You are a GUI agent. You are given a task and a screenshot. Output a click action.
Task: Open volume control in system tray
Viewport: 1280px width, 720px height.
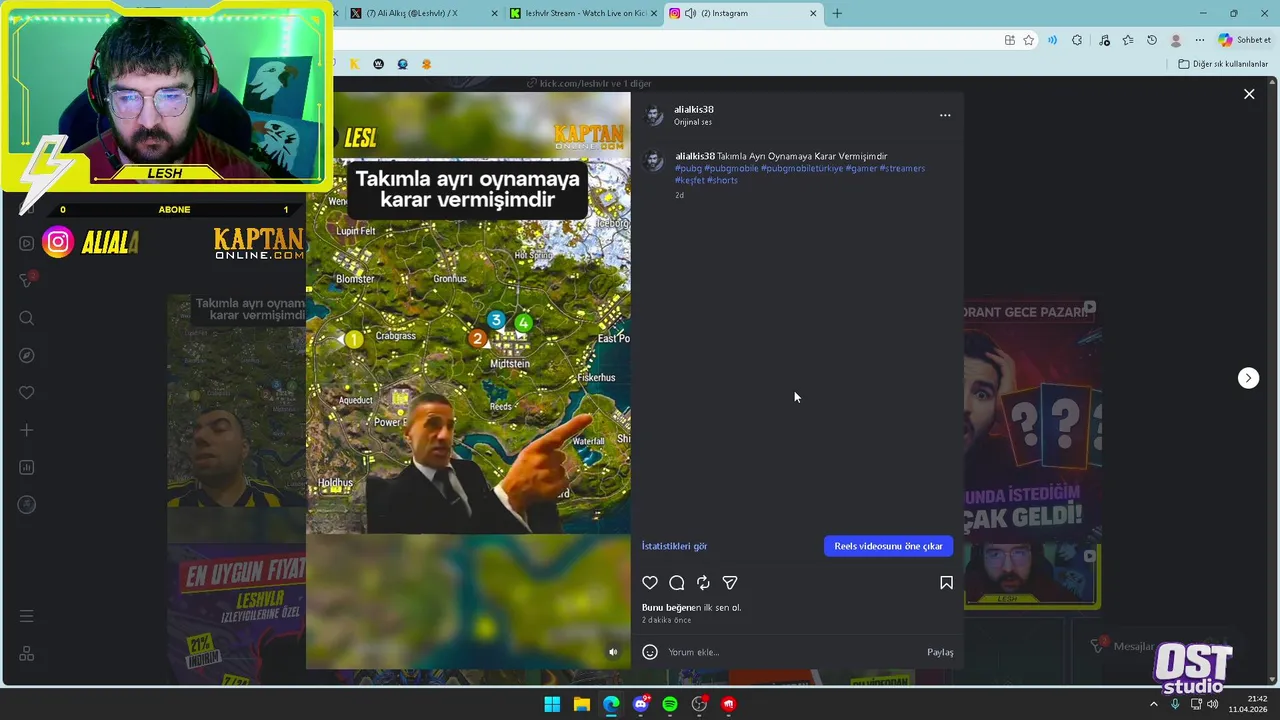point(1213,704)
